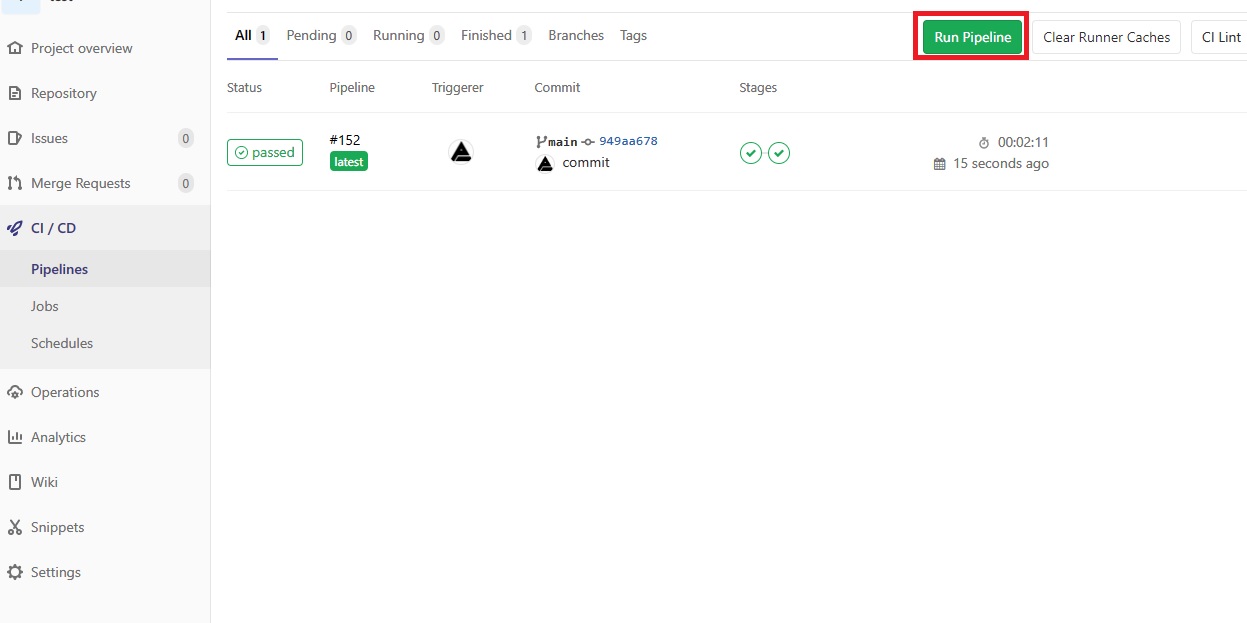Click the passed status badge

pos(265,152)
